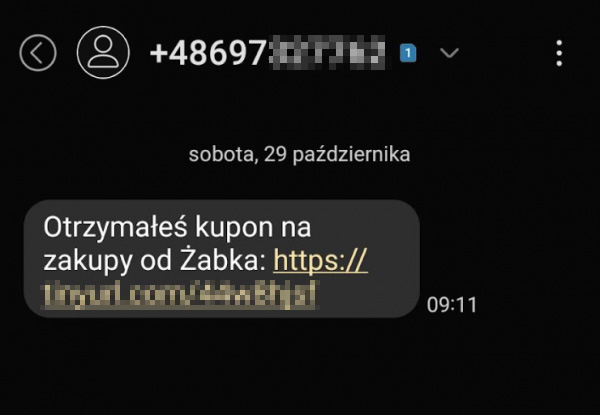The width and height of the screenshot is (600, 415).
Task: Tap the person silhouette inside avatar circle
Action: point(103,53)
